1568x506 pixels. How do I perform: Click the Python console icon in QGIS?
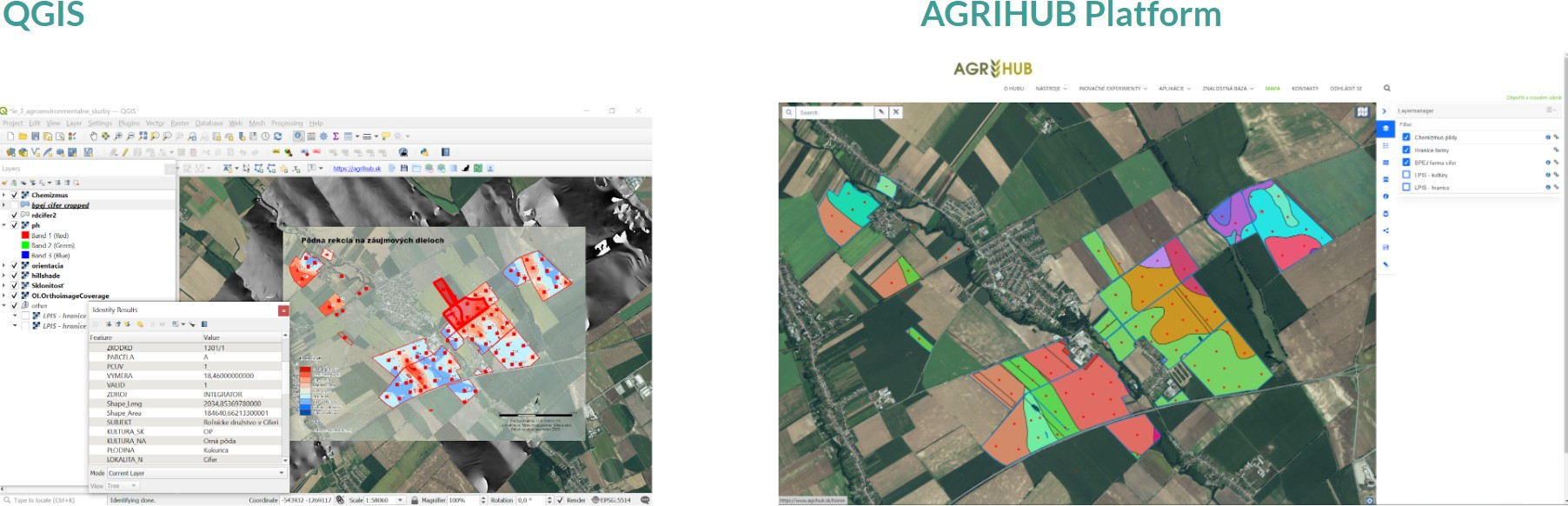424,152
